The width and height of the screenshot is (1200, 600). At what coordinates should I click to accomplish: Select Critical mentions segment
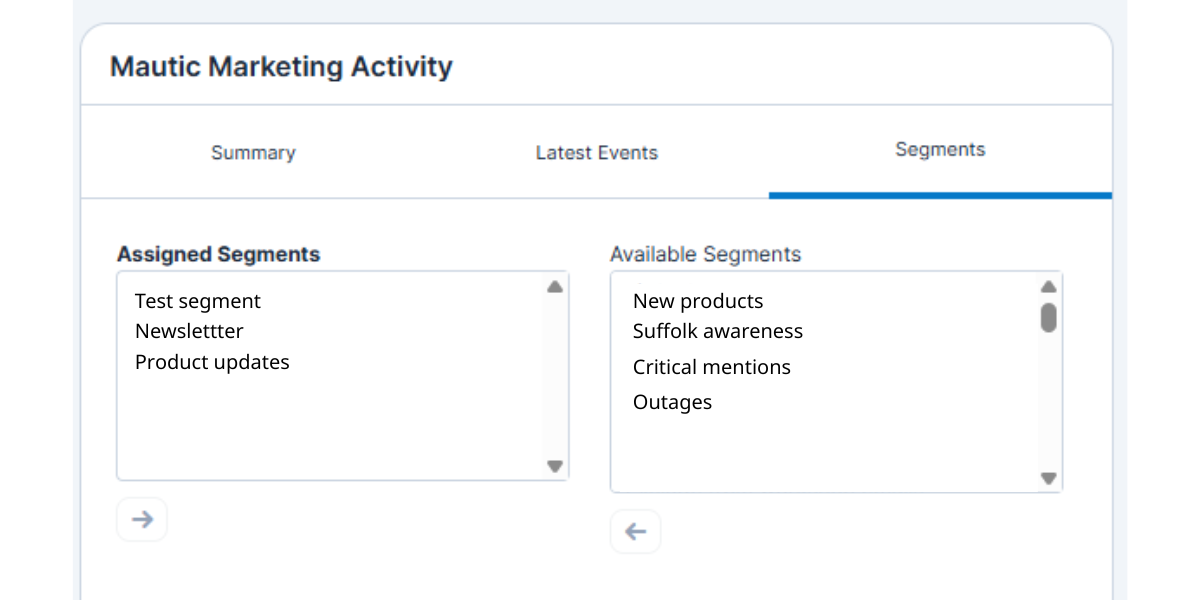pyautogui.click(x=712, y=367)
